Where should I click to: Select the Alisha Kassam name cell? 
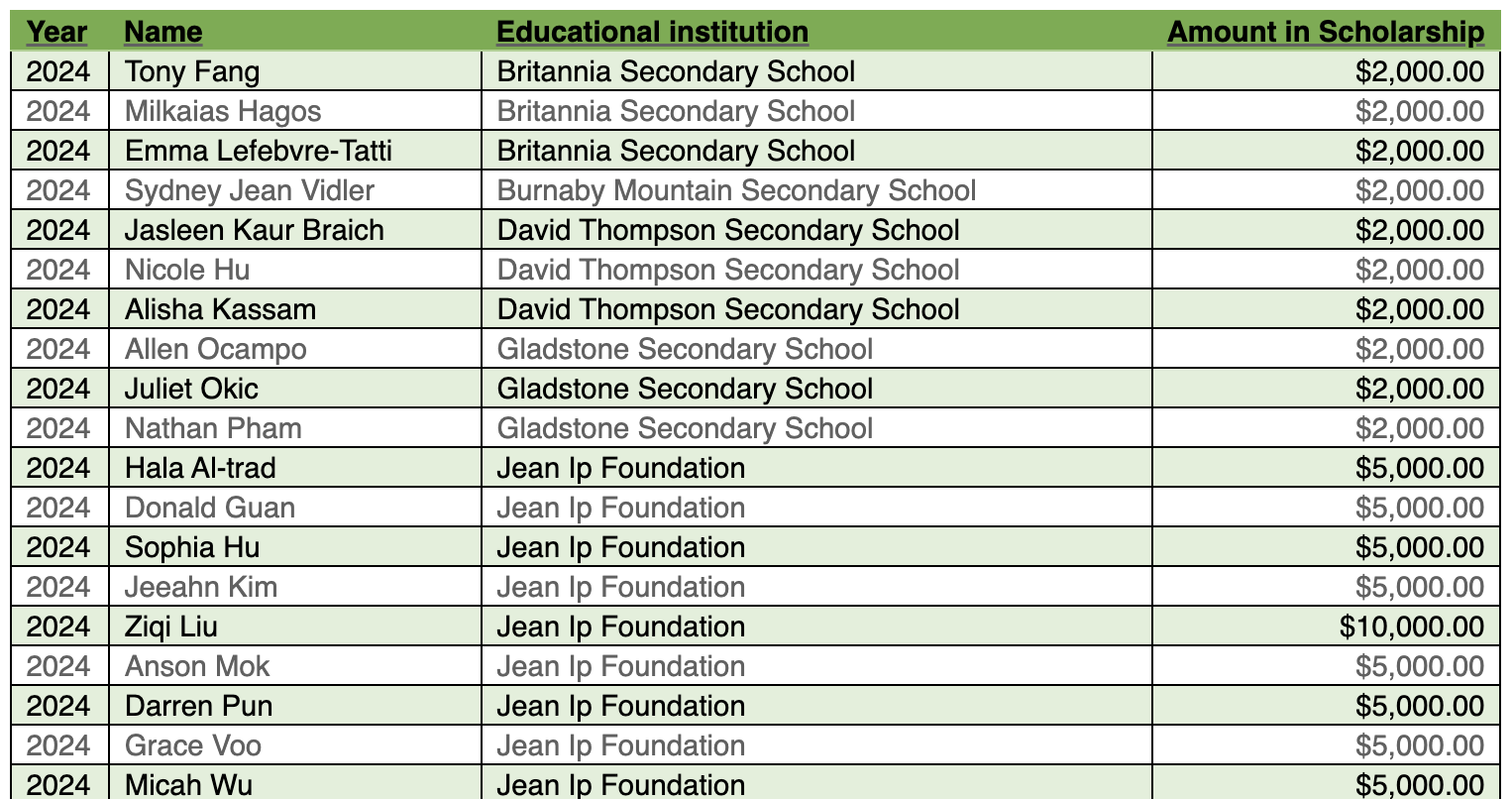click(220, 309)
